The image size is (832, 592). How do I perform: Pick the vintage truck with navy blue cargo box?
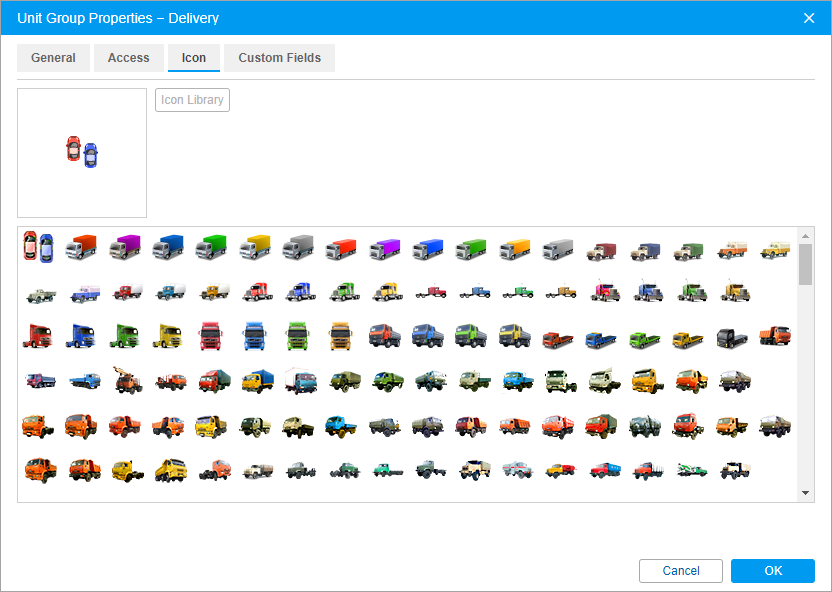pyautogui.click(x=645, y=251)
